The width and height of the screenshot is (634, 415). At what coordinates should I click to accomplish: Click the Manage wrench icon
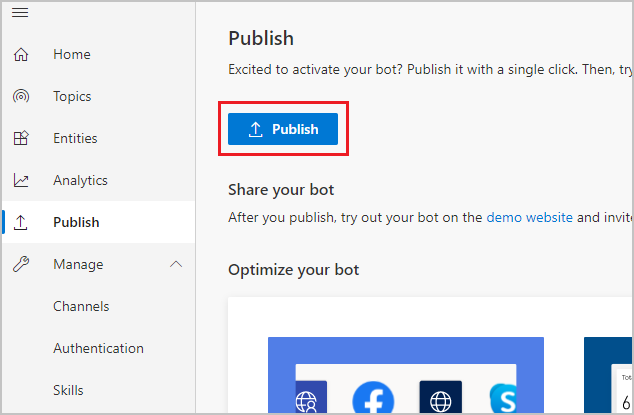coord(21,265)
